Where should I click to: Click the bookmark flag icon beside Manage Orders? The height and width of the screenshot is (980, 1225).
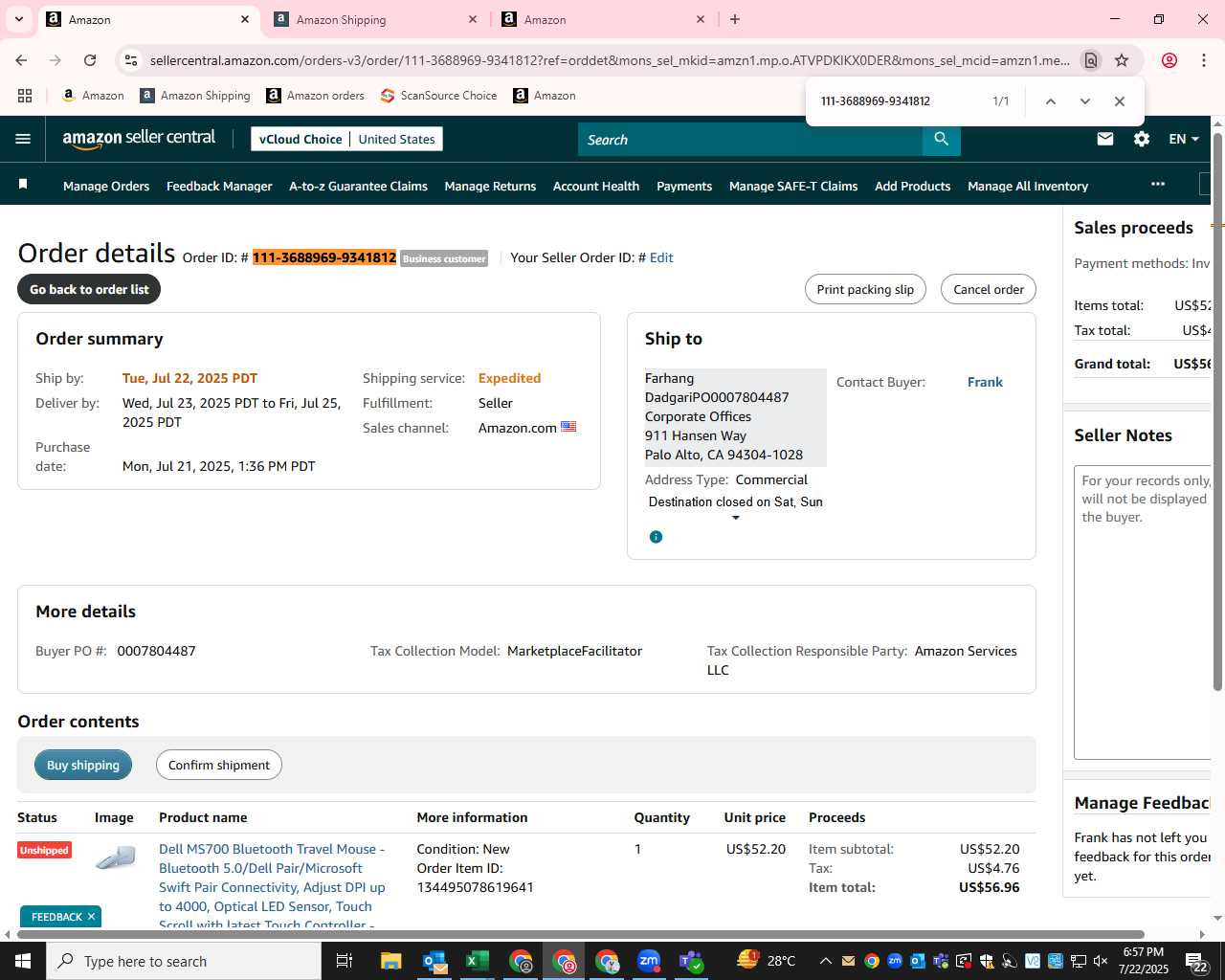point(23,184)
